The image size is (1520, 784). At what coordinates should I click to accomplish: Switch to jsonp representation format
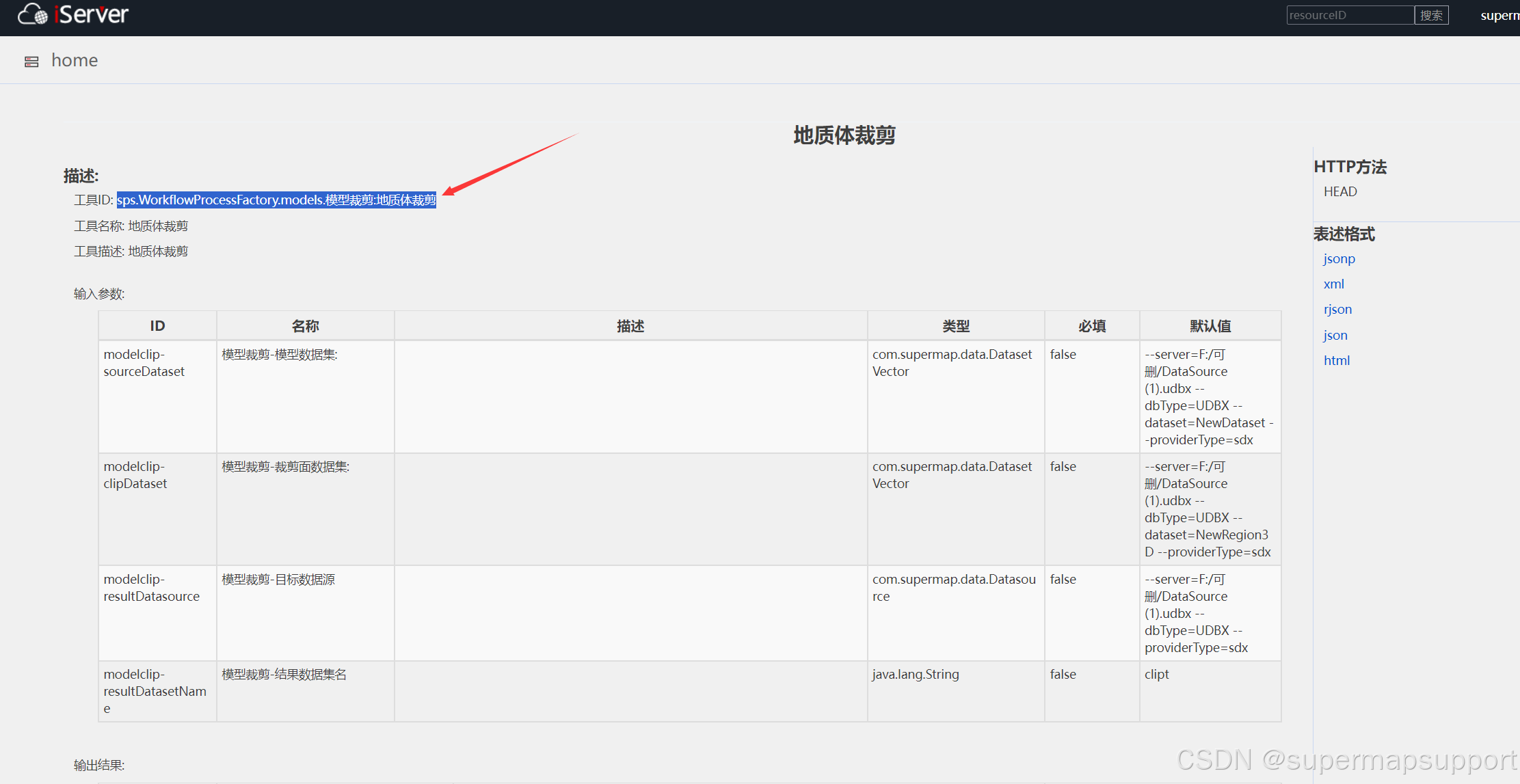[1339, 258]
